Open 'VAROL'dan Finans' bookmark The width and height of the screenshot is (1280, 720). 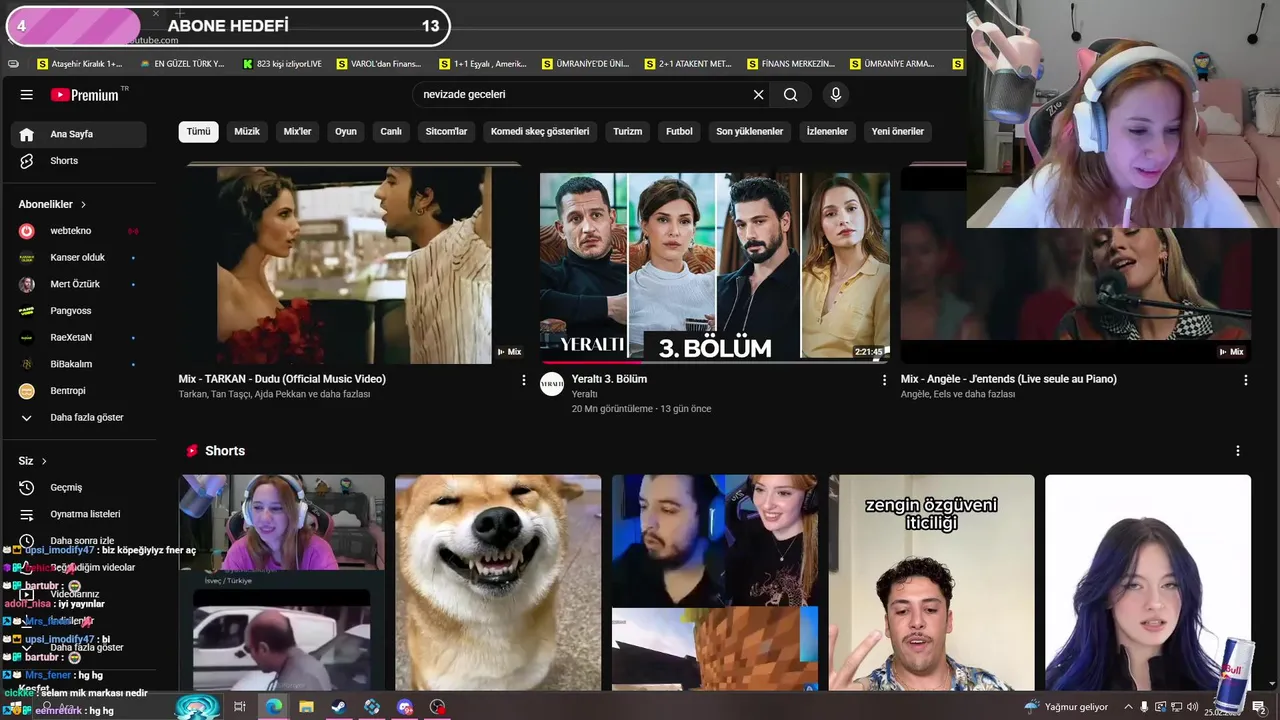379,64
